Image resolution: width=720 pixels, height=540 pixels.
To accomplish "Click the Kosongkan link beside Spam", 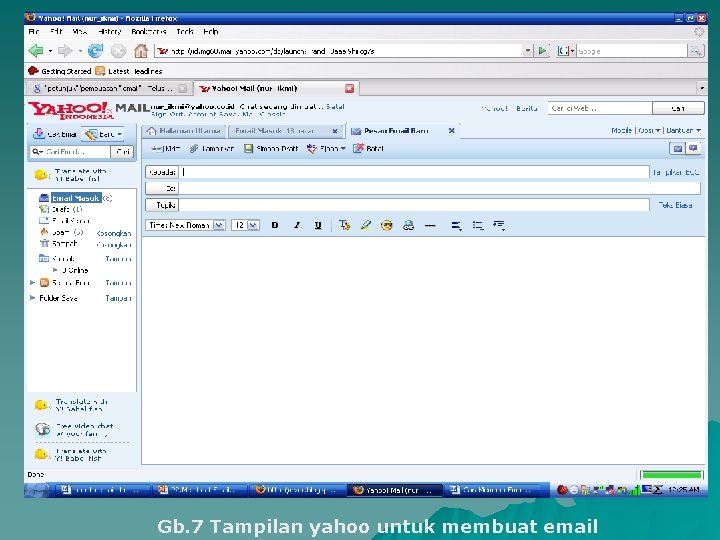I will pos(114,233).
